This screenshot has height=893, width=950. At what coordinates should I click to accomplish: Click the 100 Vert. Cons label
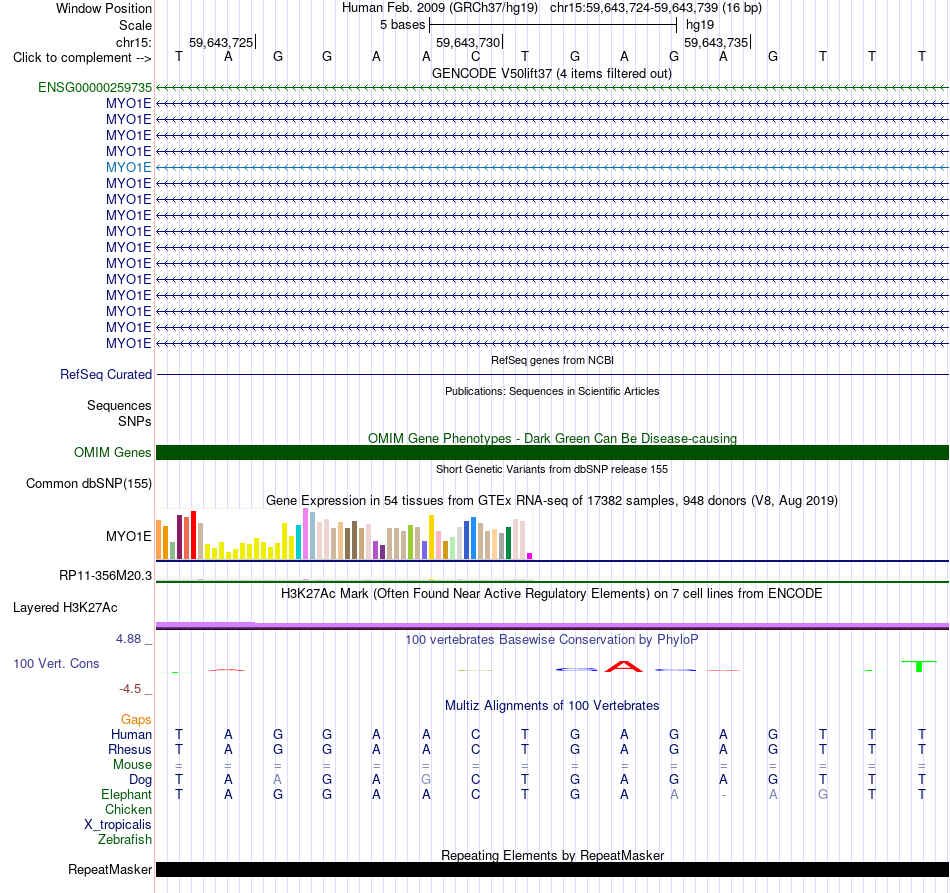coord(56,663)
